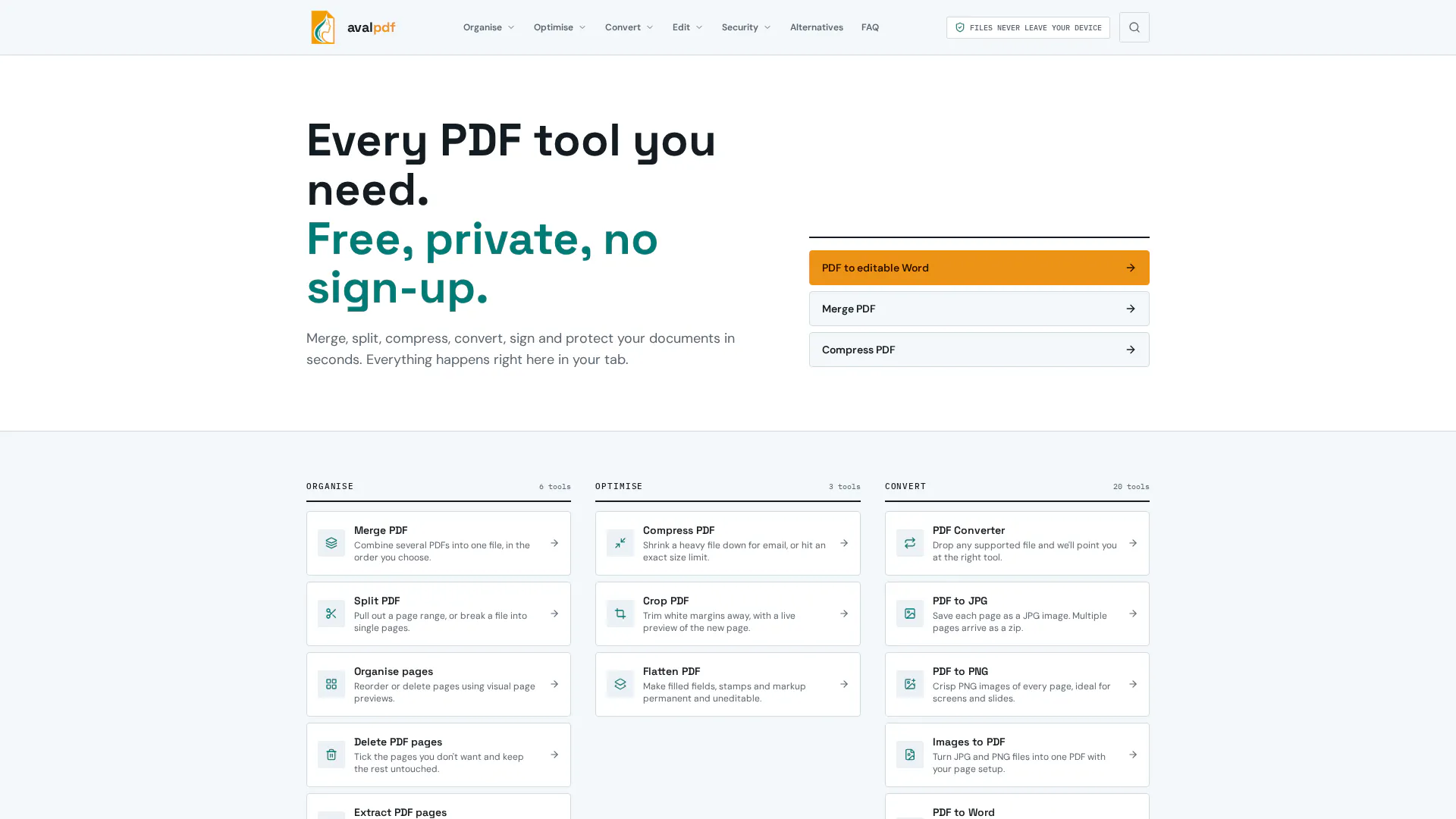
Task: Click the Flatten PDF layers icon
Action: pyautogui.click(x=620, y=684)
